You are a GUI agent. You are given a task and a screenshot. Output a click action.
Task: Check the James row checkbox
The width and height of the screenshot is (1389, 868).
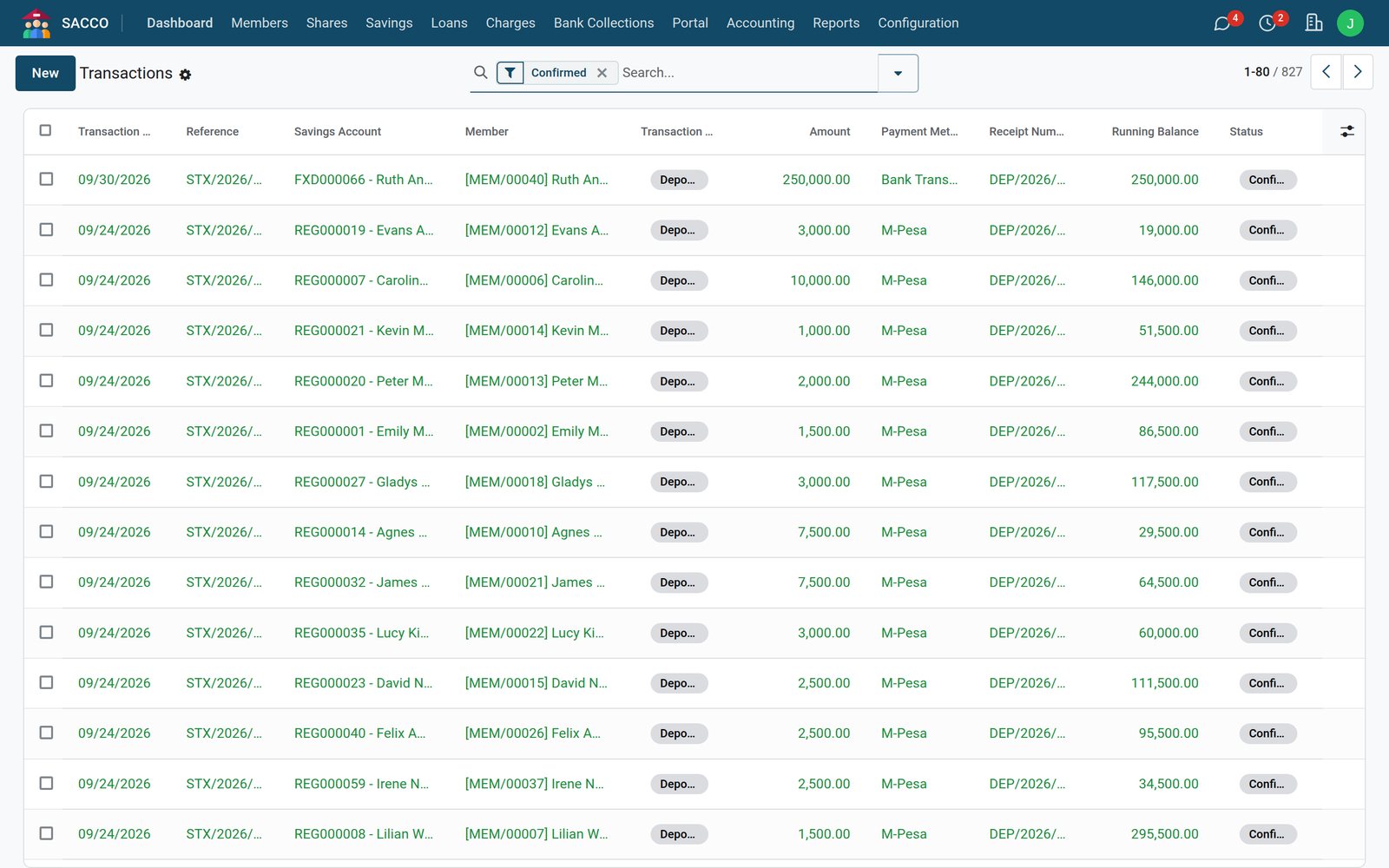point(46,582)
